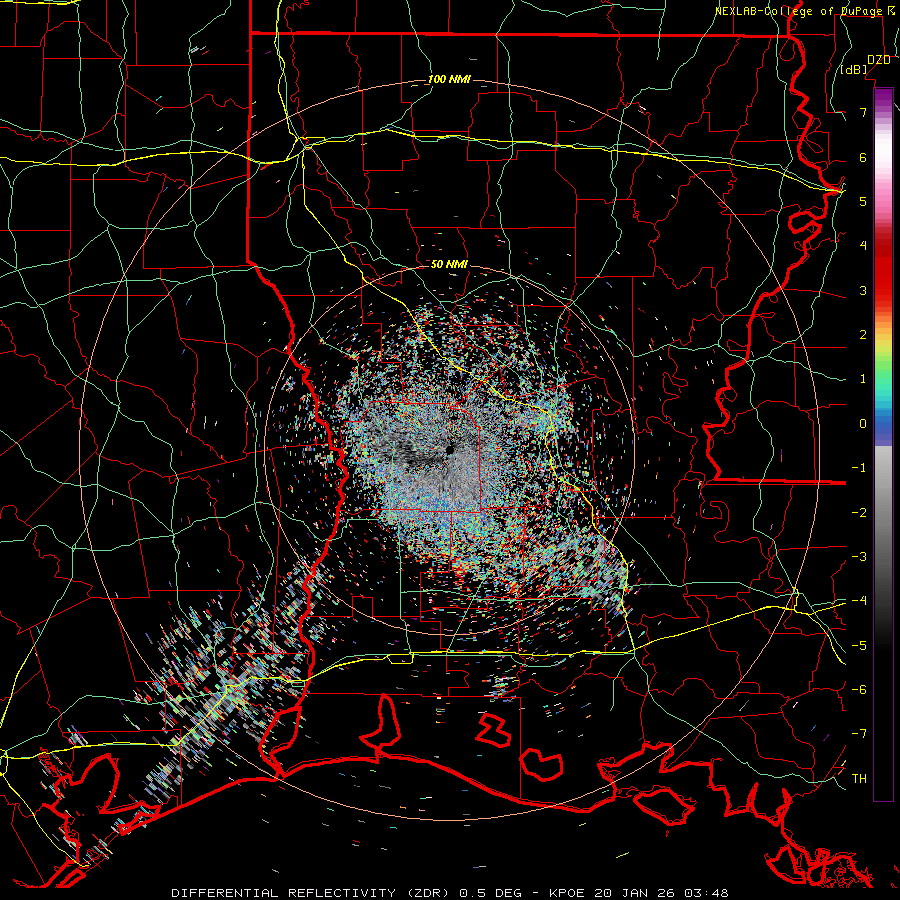Click the KPOE station identifier in the caption
This screenshot has width=900, height=900.
point(567,893)
